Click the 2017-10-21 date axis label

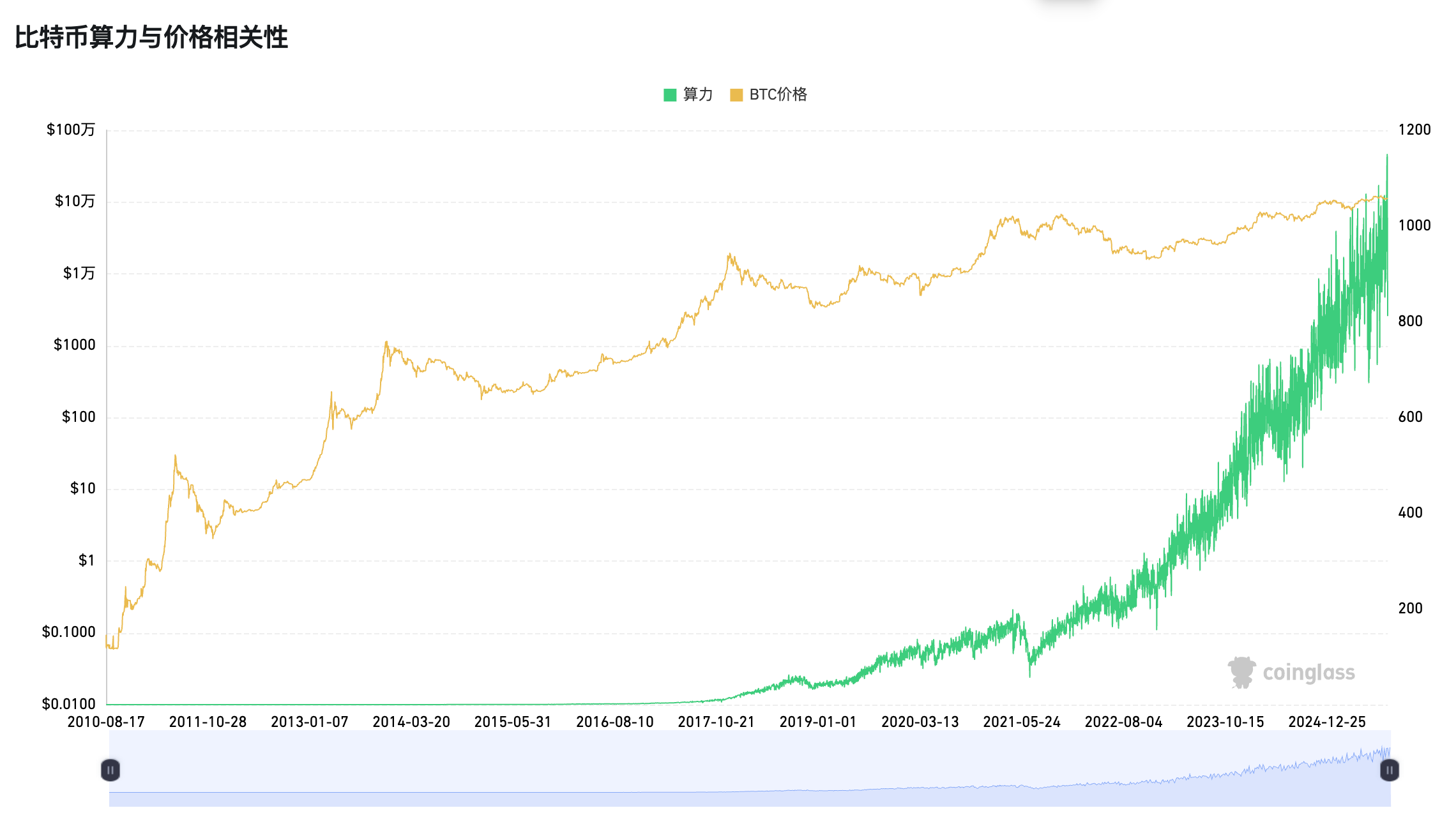pyautogui.click(x=716, y=722)
